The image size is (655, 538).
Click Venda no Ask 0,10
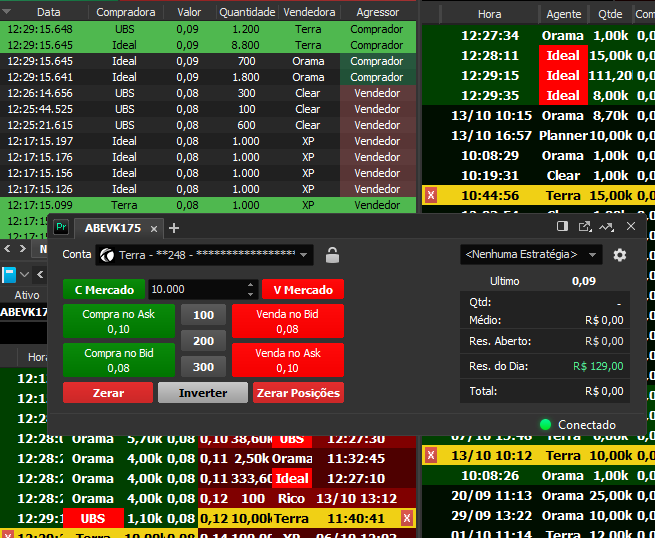pos(288,360)
